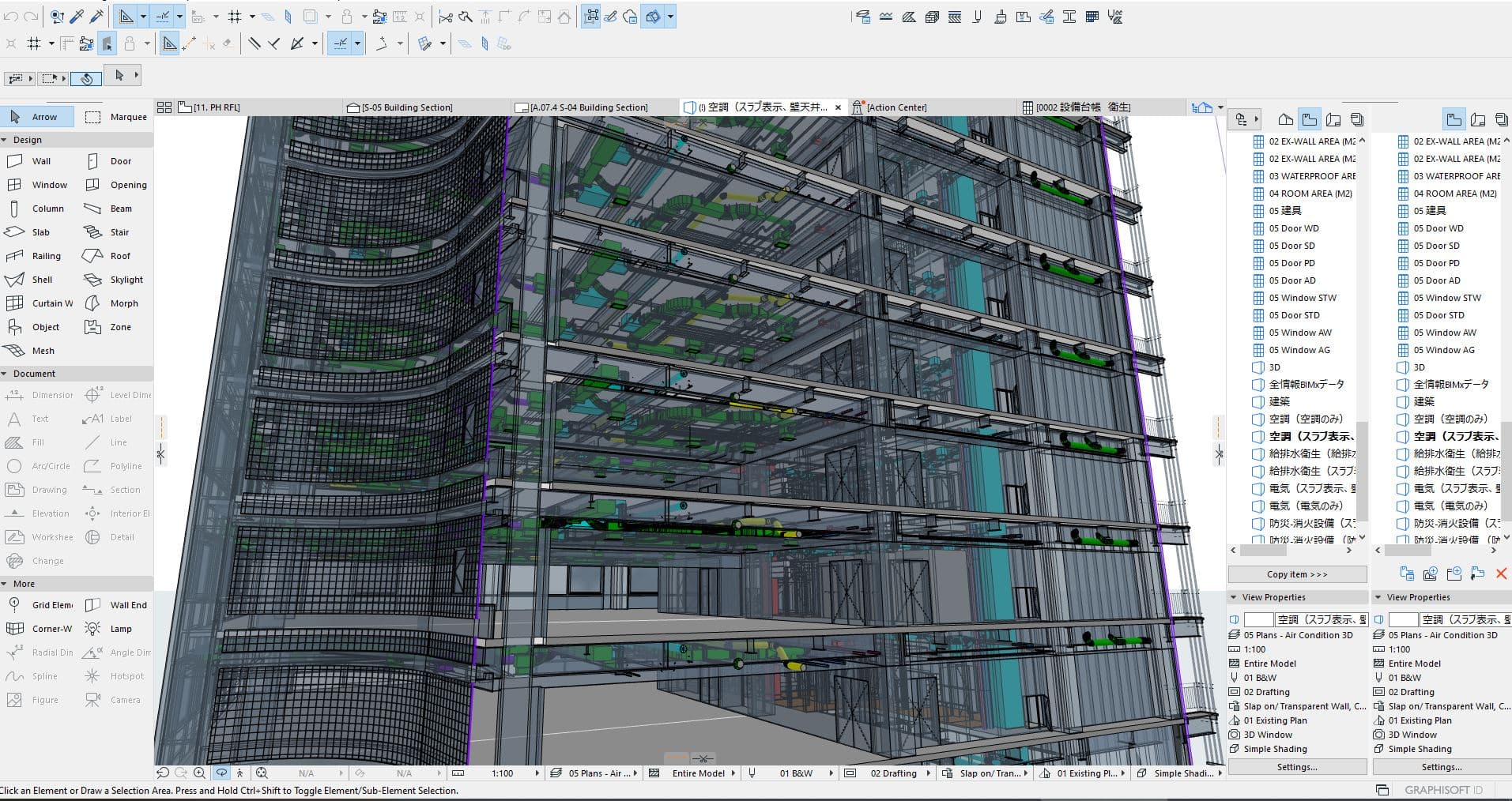Select 05 Door WD in left list
This screenshot has width=1512, height=801.
click(x=1294, y=228)
